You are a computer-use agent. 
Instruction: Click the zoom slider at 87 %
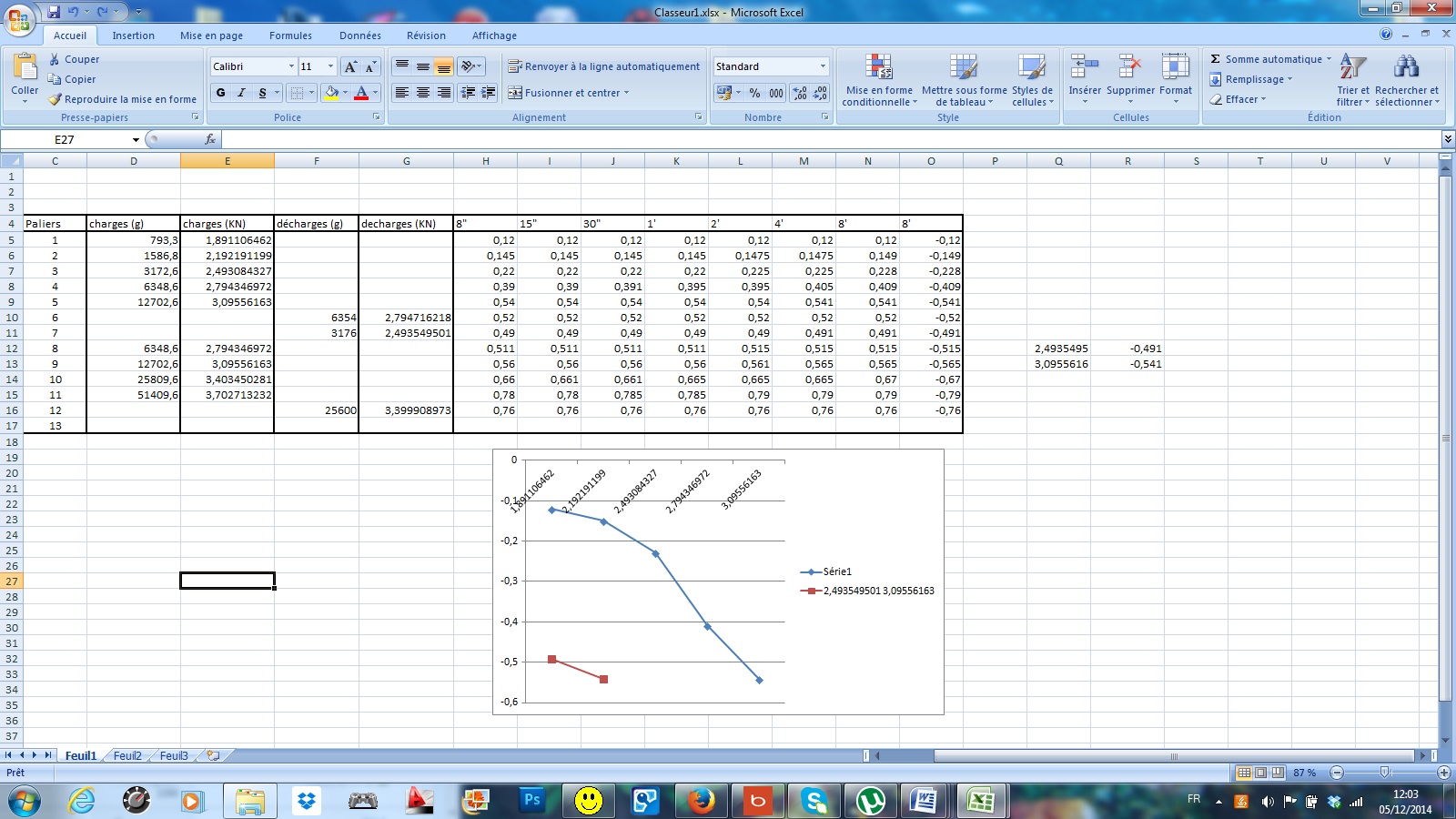[x=1385, y=773]
